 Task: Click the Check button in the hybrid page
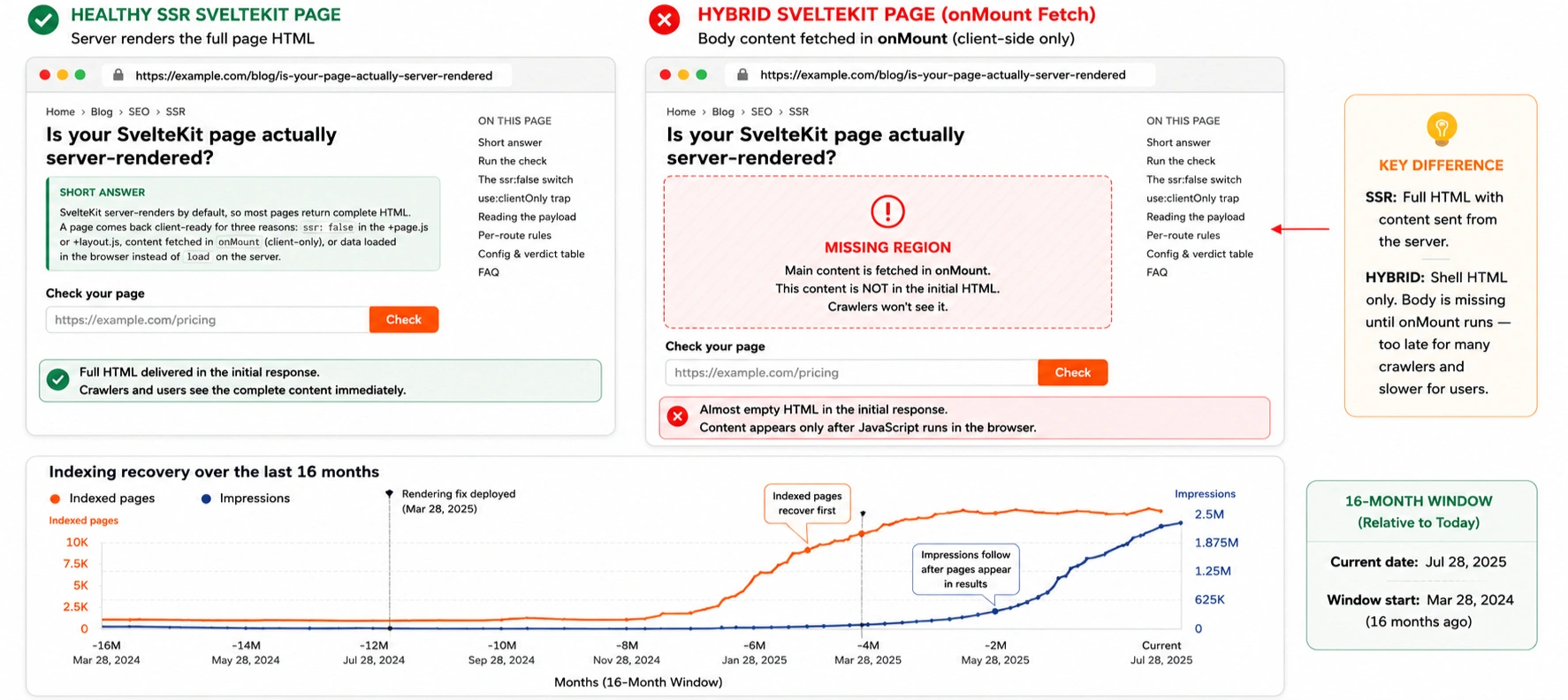pos(1073,373)
